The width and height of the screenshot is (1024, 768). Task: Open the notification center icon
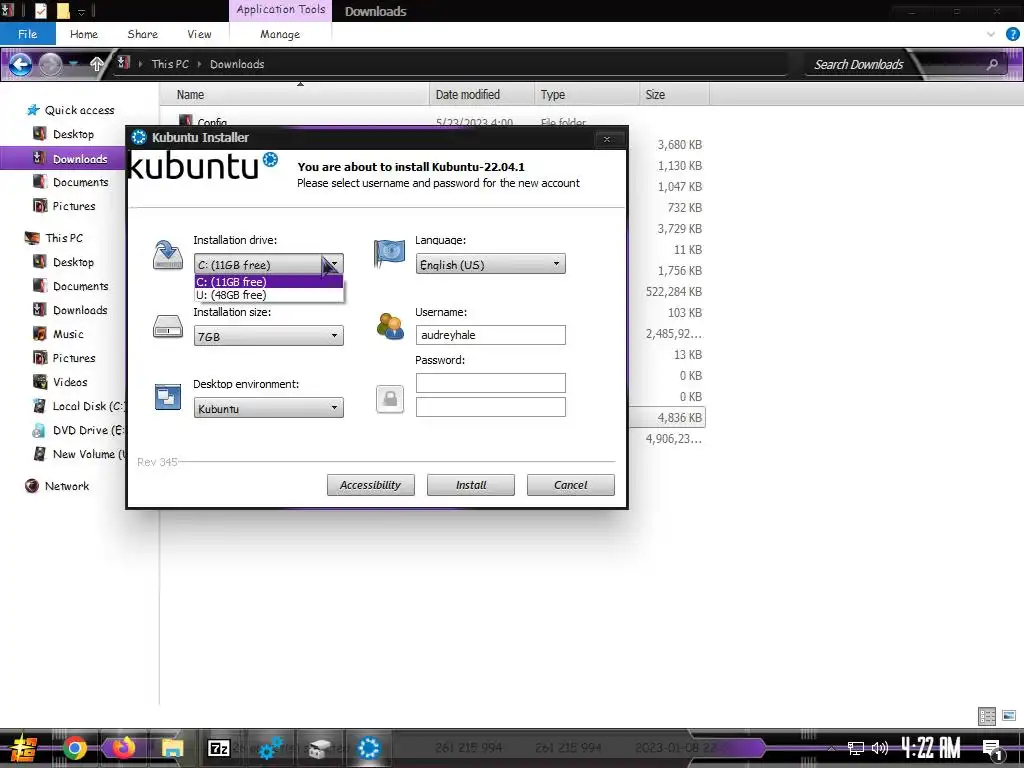[x=992, y=748]
